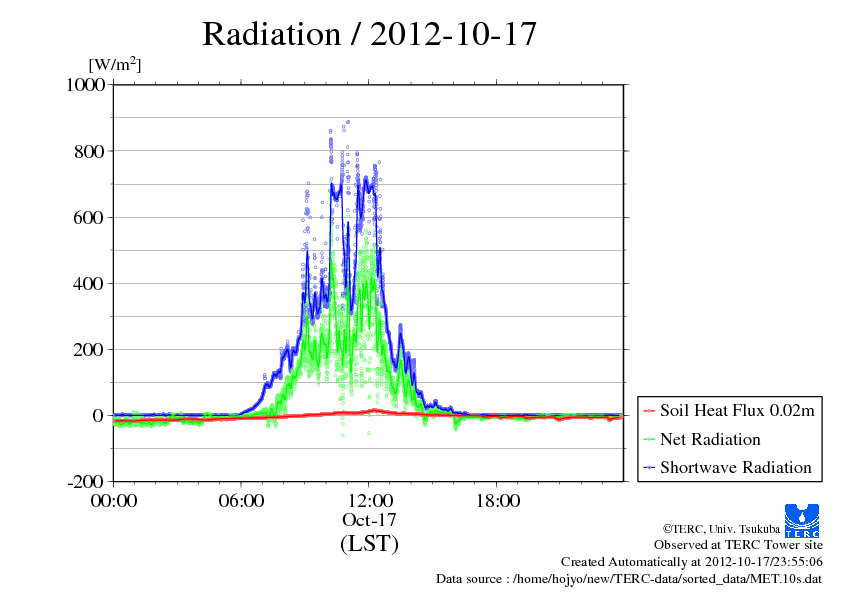
Task: Click the 400 y-axis label
Action: click(x=89, y=284)
